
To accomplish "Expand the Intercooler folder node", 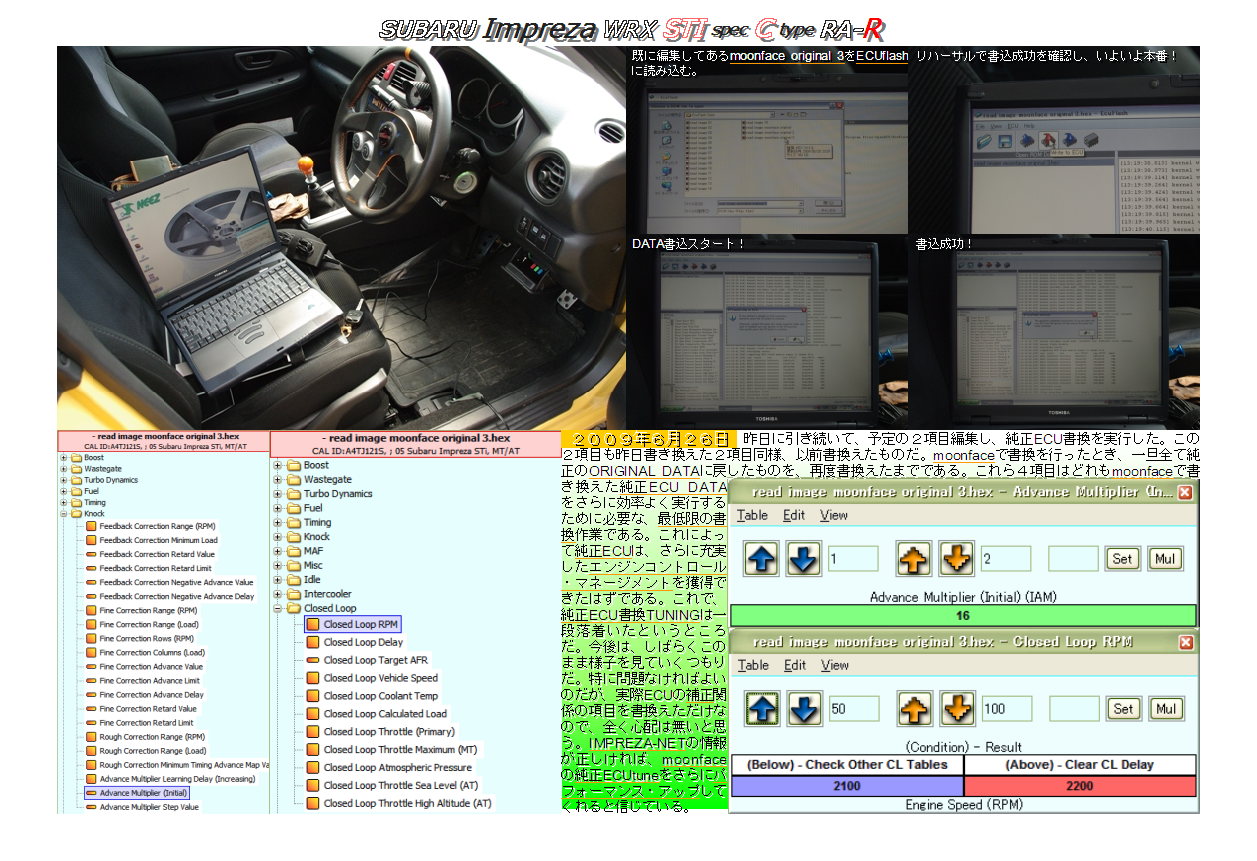I will (277, 594).
